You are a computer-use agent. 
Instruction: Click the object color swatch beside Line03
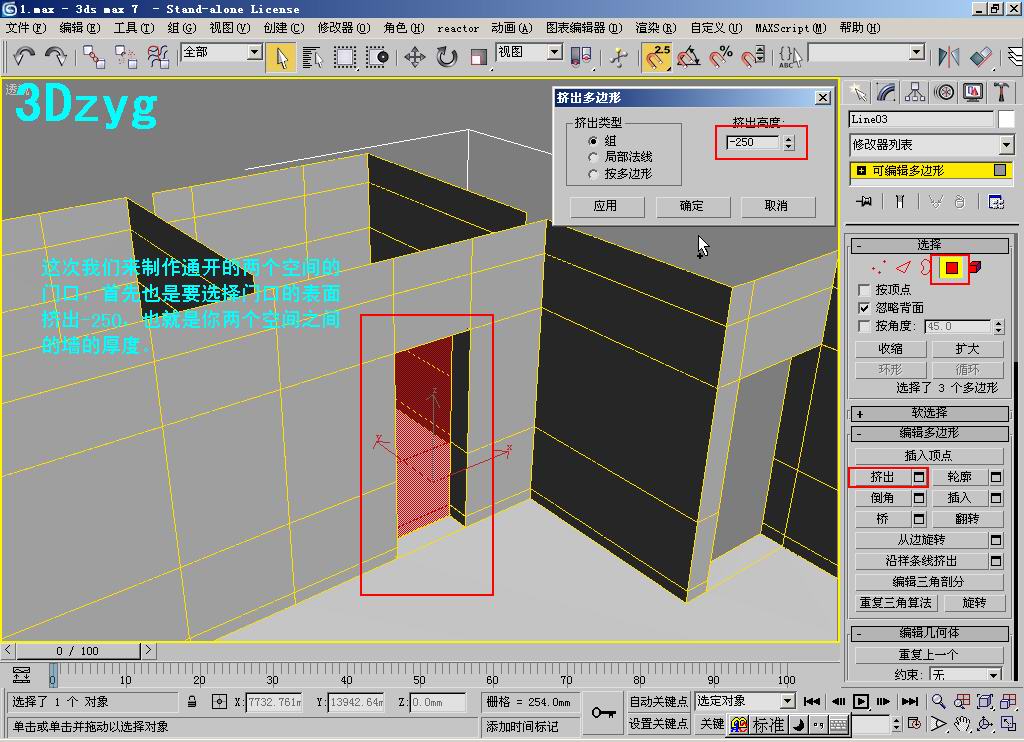(1006, 120)
